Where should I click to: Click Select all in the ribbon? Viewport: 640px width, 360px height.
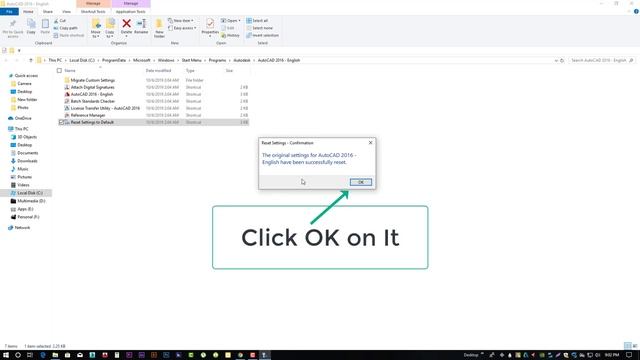pos(257,20)
